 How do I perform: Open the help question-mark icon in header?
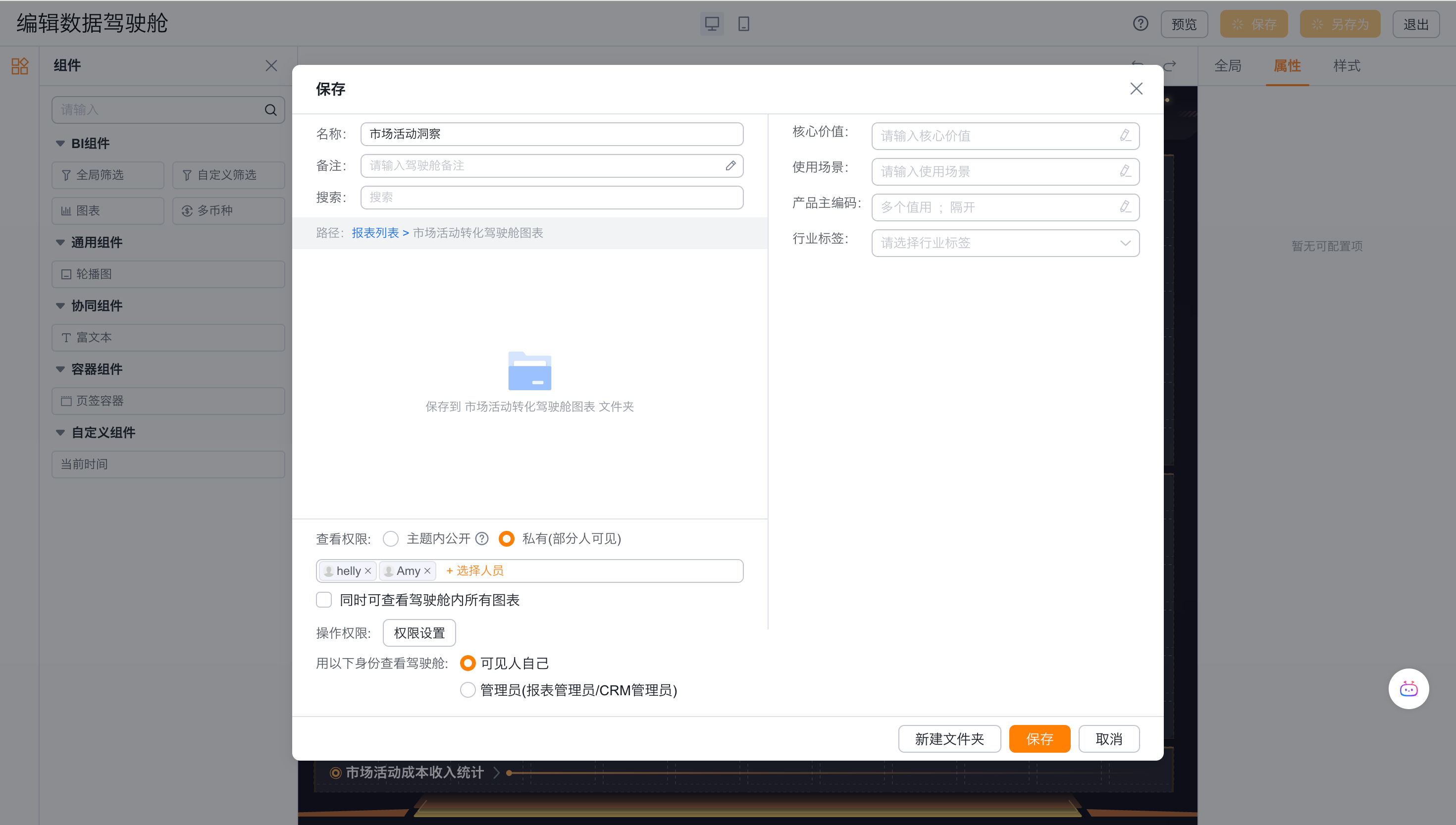click(1141, 24)
